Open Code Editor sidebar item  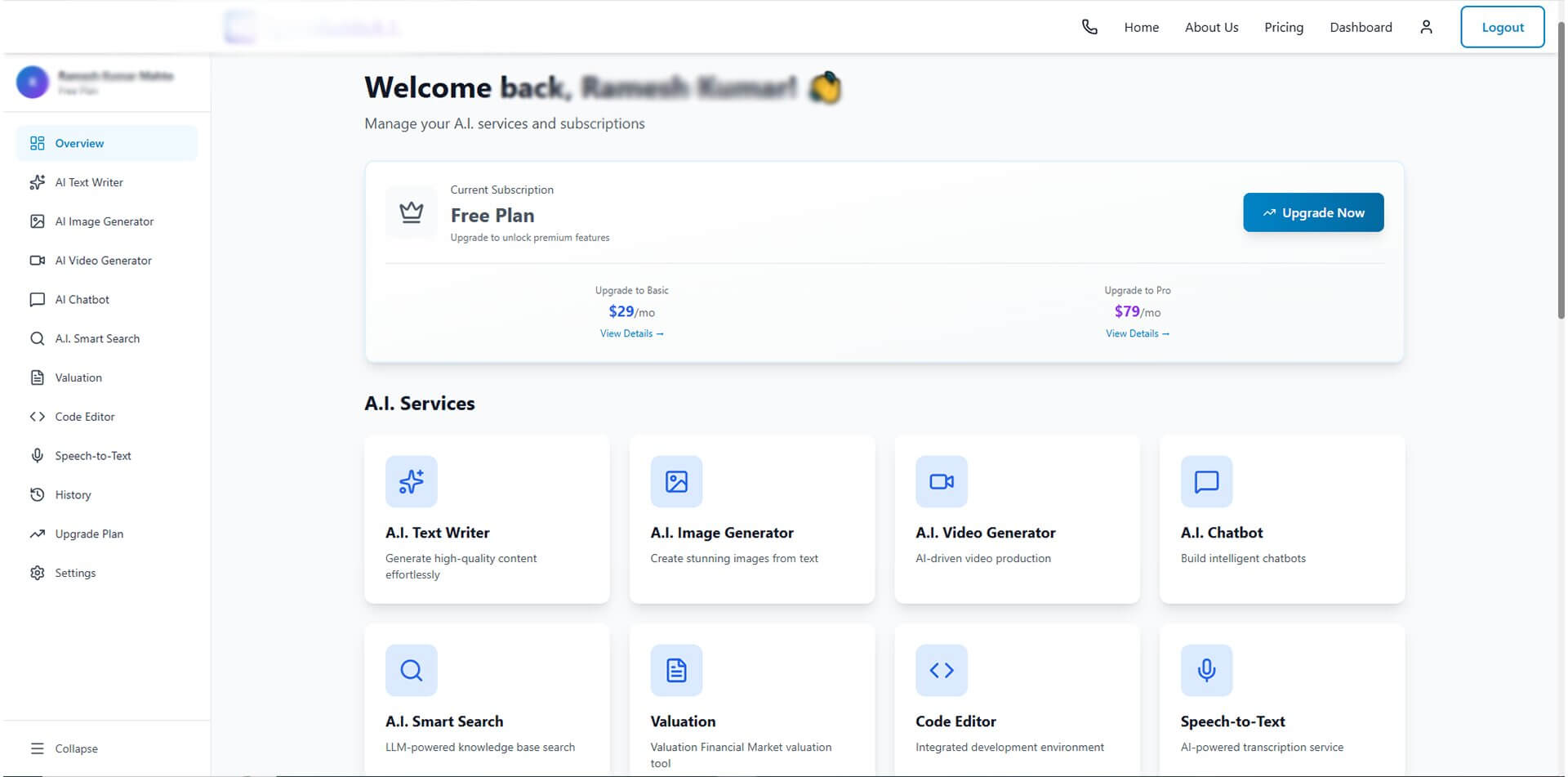[106, 417]
